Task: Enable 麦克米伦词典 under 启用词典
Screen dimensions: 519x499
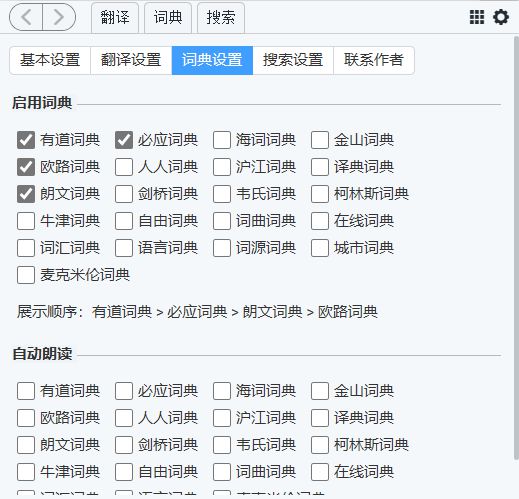Action: tap(26, 275)
